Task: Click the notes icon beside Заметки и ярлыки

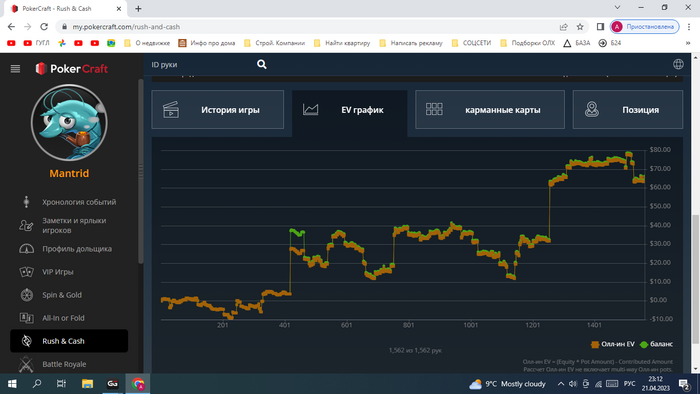Action: [x=26, y=225]
